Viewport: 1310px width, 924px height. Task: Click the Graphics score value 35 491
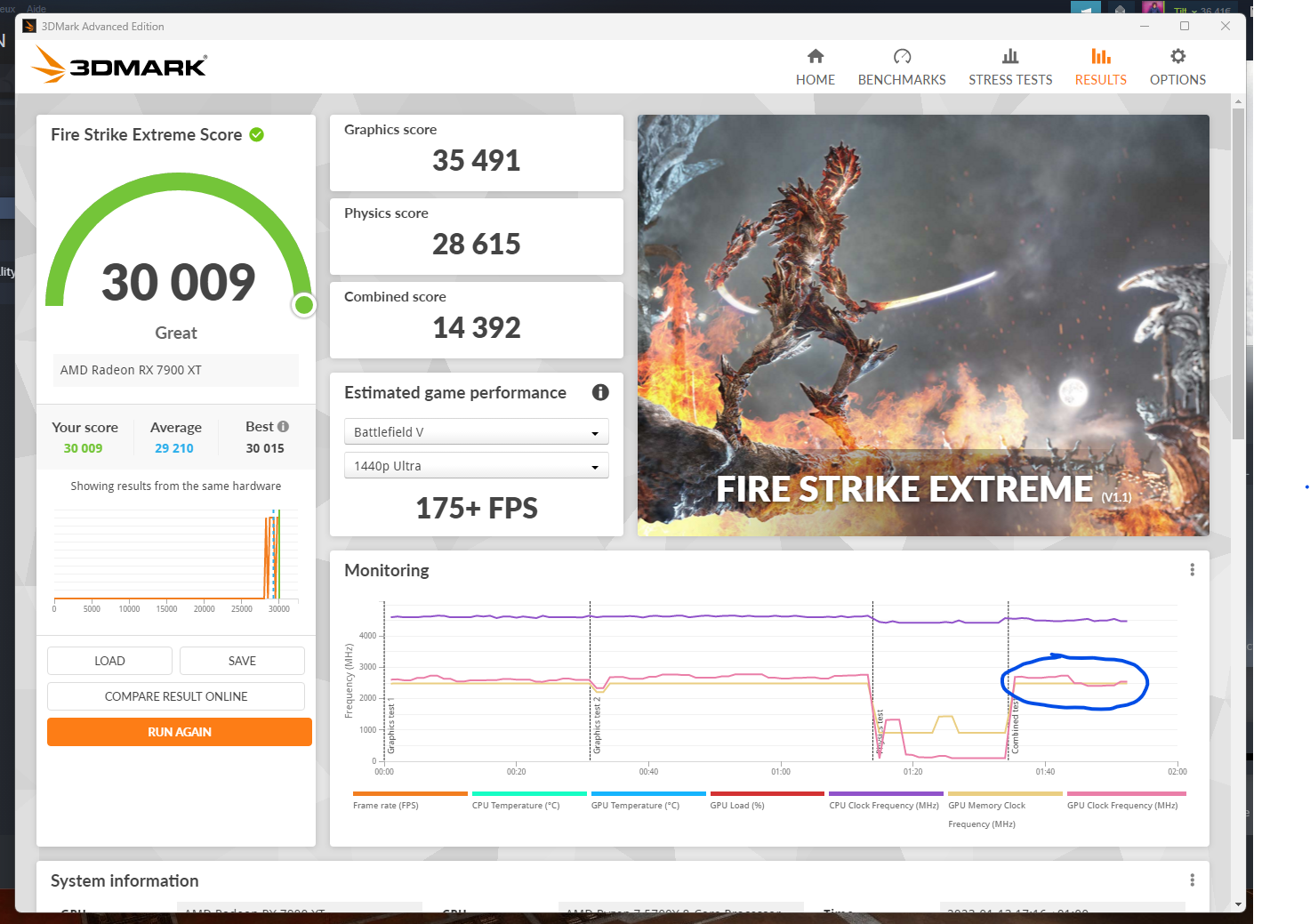point(476,161)
